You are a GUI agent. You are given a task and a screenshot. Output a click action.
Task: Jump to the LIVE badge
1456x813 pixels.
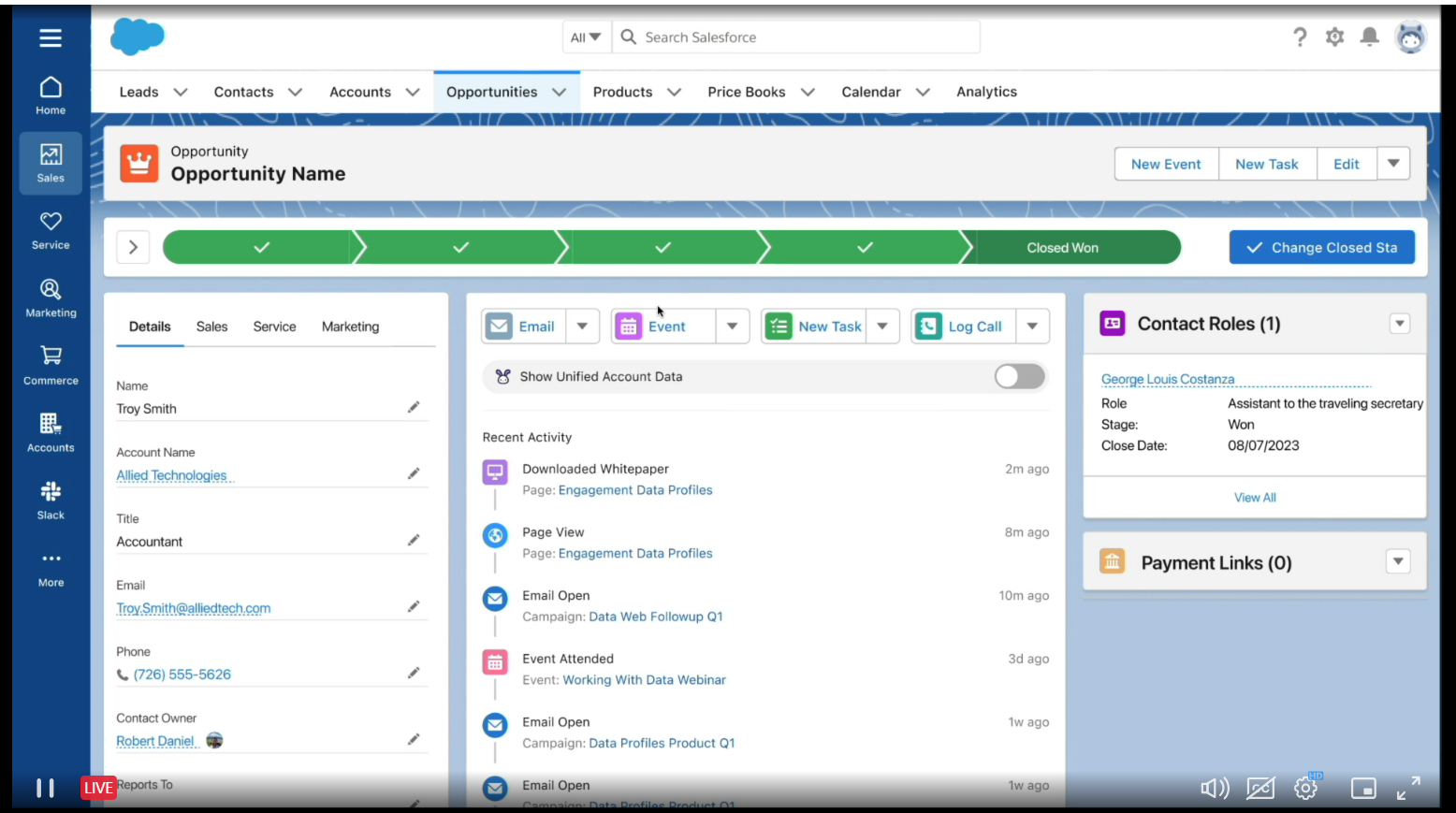pos(98,788)
